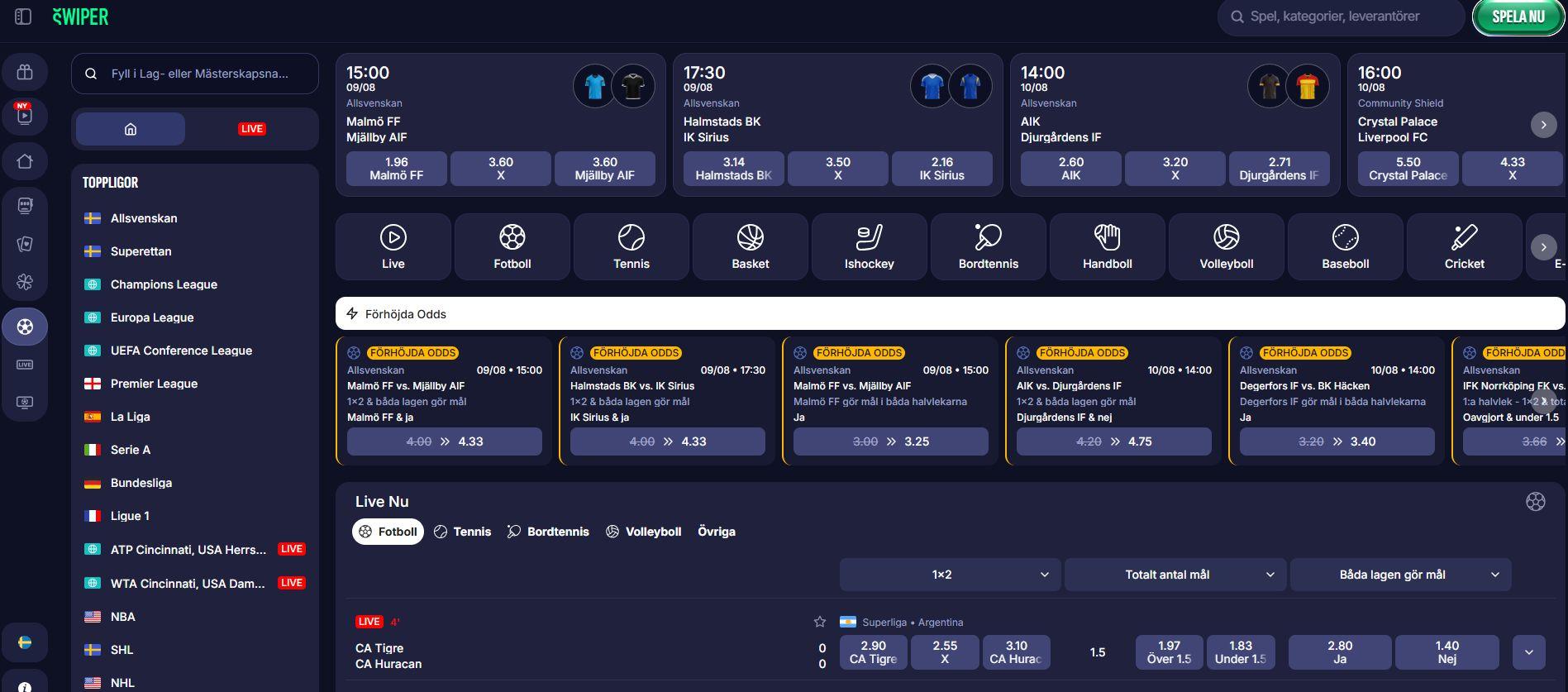Show more Förhöjda Odds cards with arrow
The image size is (1568, 692).
coord(1543,401)
